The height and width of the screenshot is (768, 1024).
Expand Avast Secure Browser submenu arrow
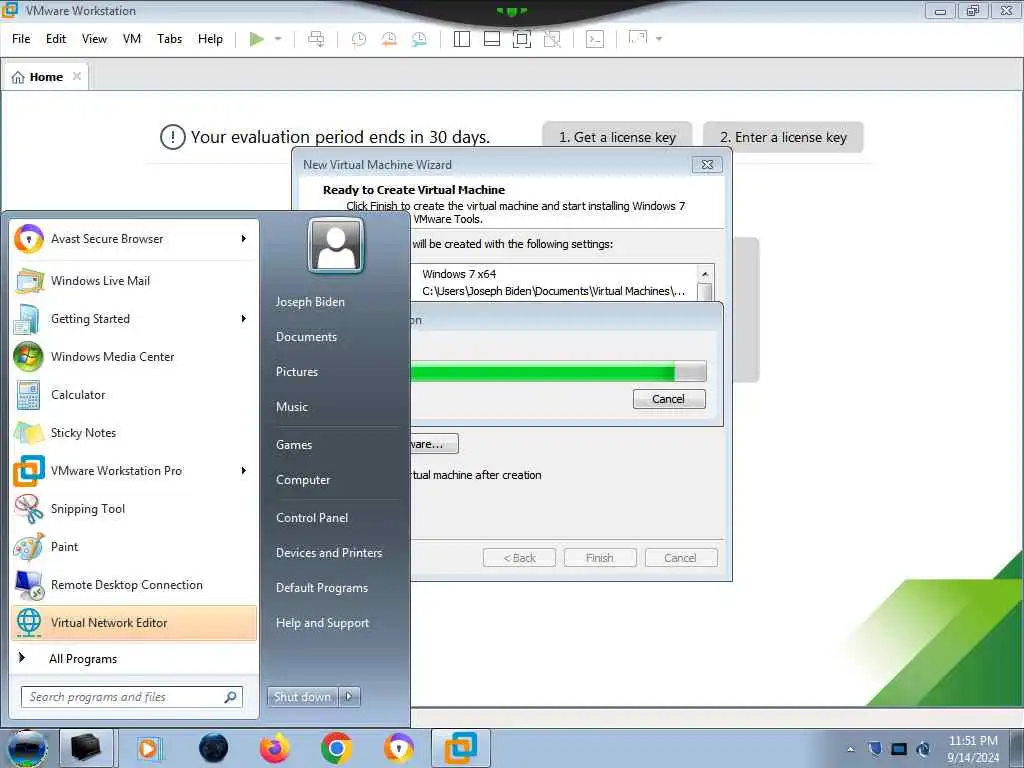click(x=244, y=239)
